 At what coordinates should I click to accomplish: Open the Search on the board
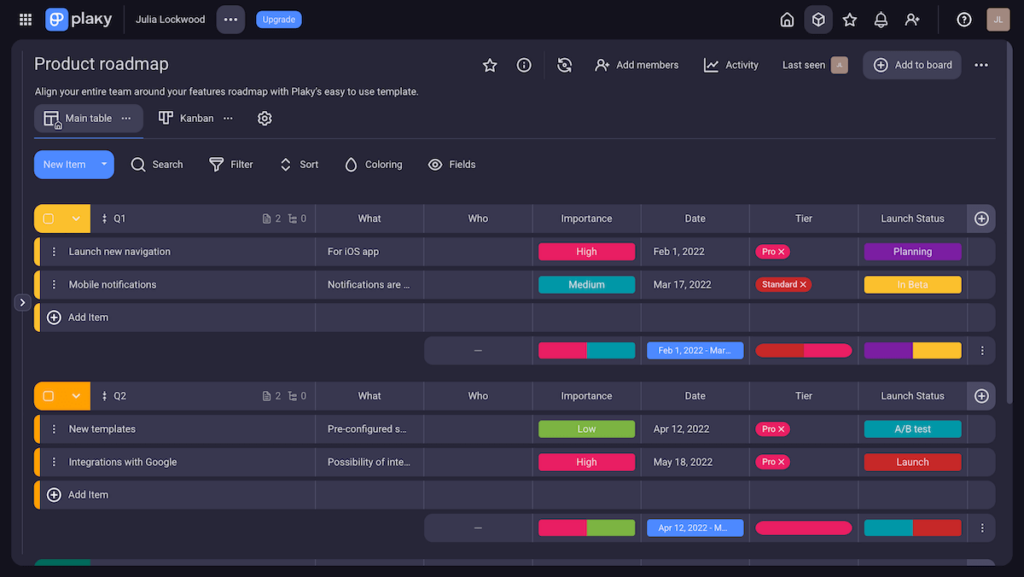click(x=157, y=164)
